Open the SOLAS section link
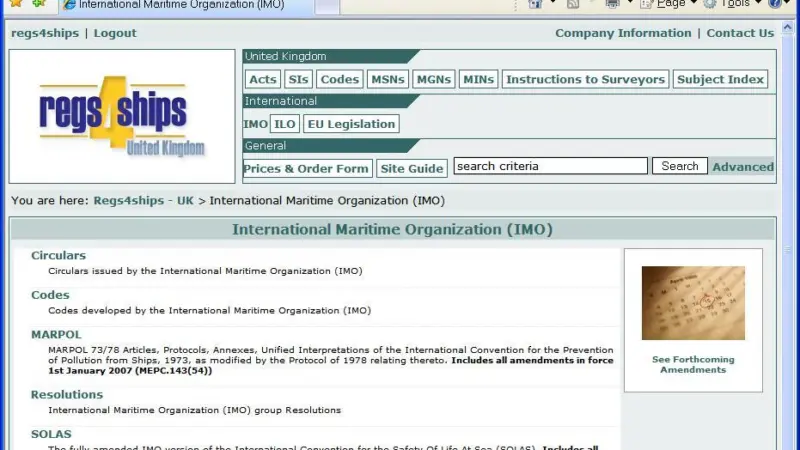This screenshot has height=450, width=800. [51, 434]
